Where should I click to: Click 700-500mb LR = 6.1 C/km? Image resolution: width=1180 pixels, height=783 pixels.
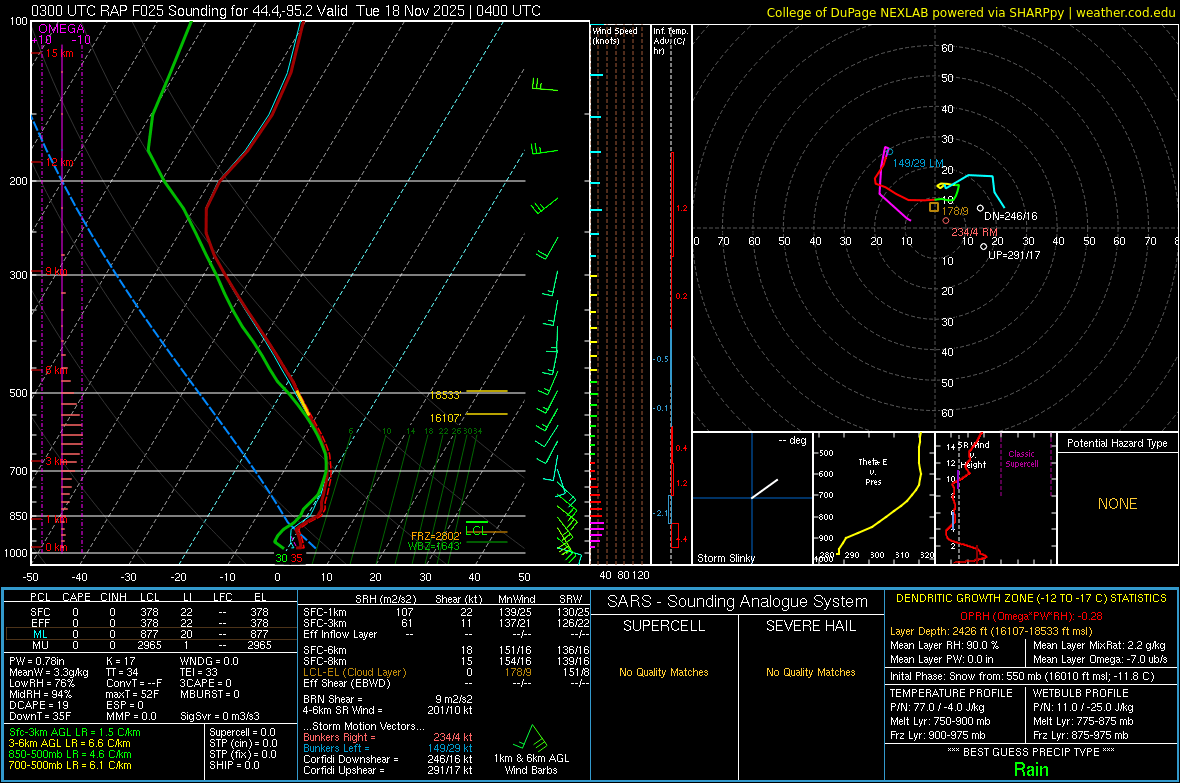tap(70, 766)
